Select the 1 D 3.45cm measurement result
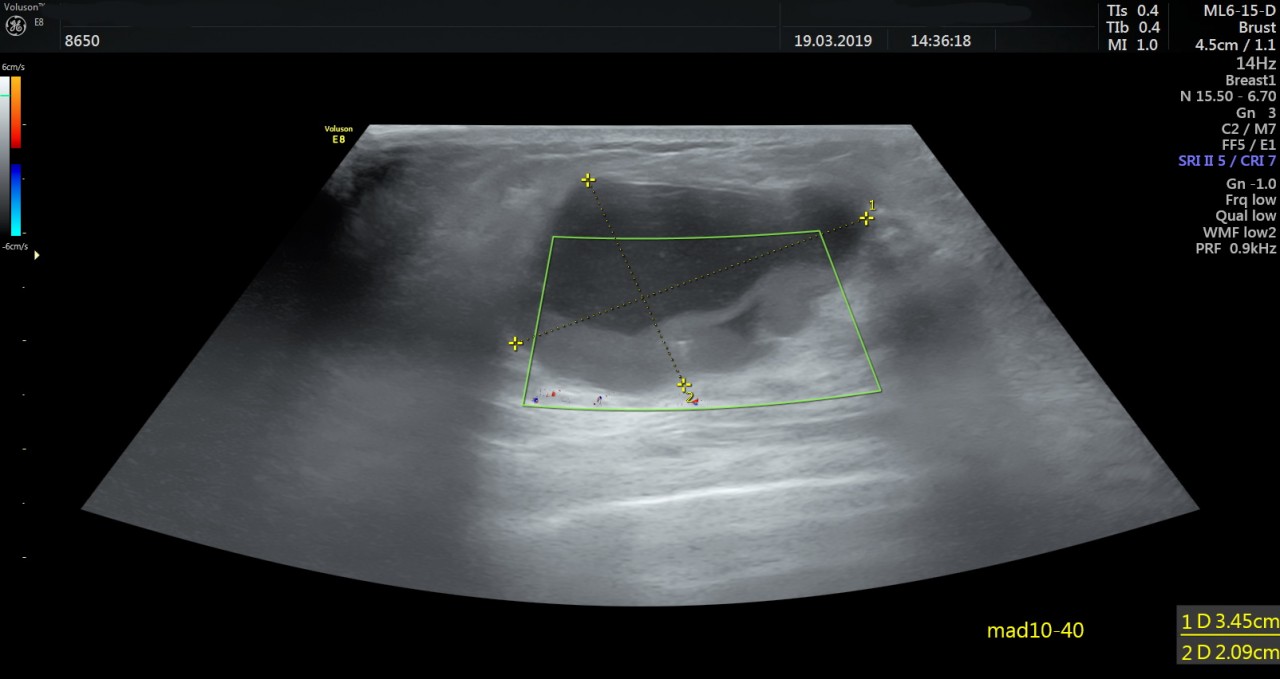Image resolution: width=1280 pixels, height=679 pixels. coord(1229,621)
